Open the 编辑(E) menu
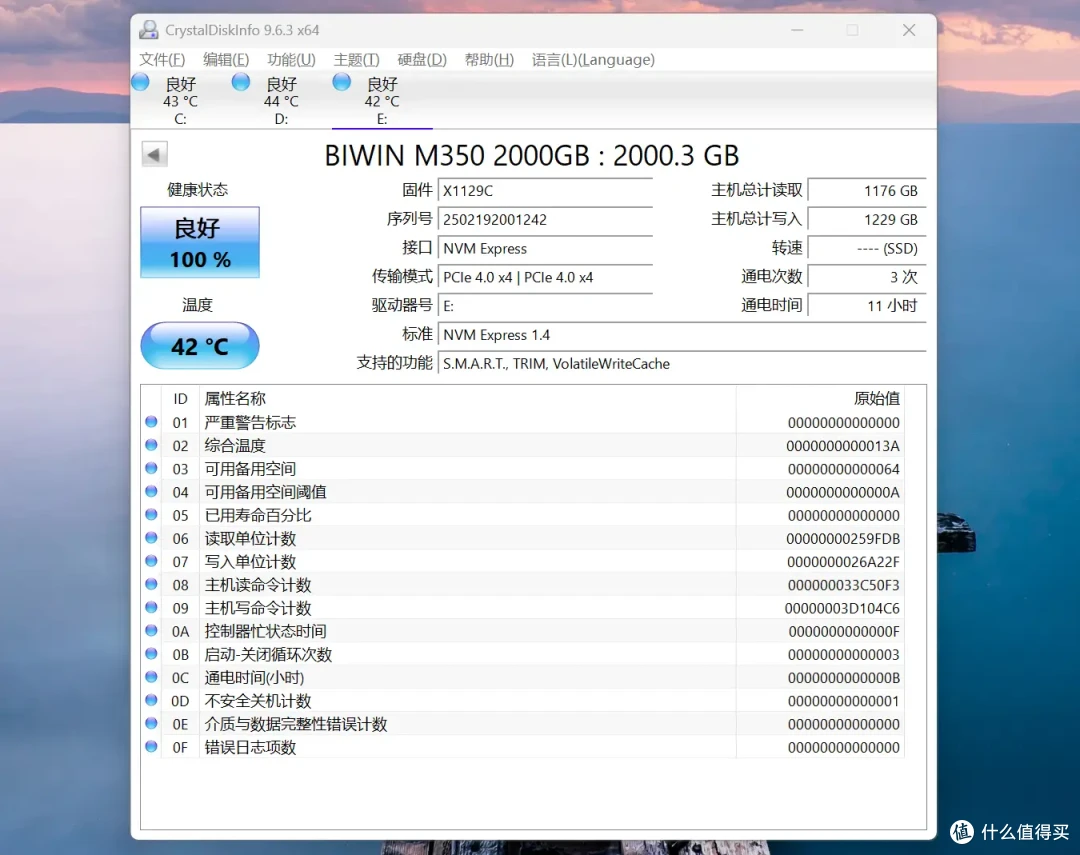The height and width of the screenshot is (855, 1080). tap(226, 60)
